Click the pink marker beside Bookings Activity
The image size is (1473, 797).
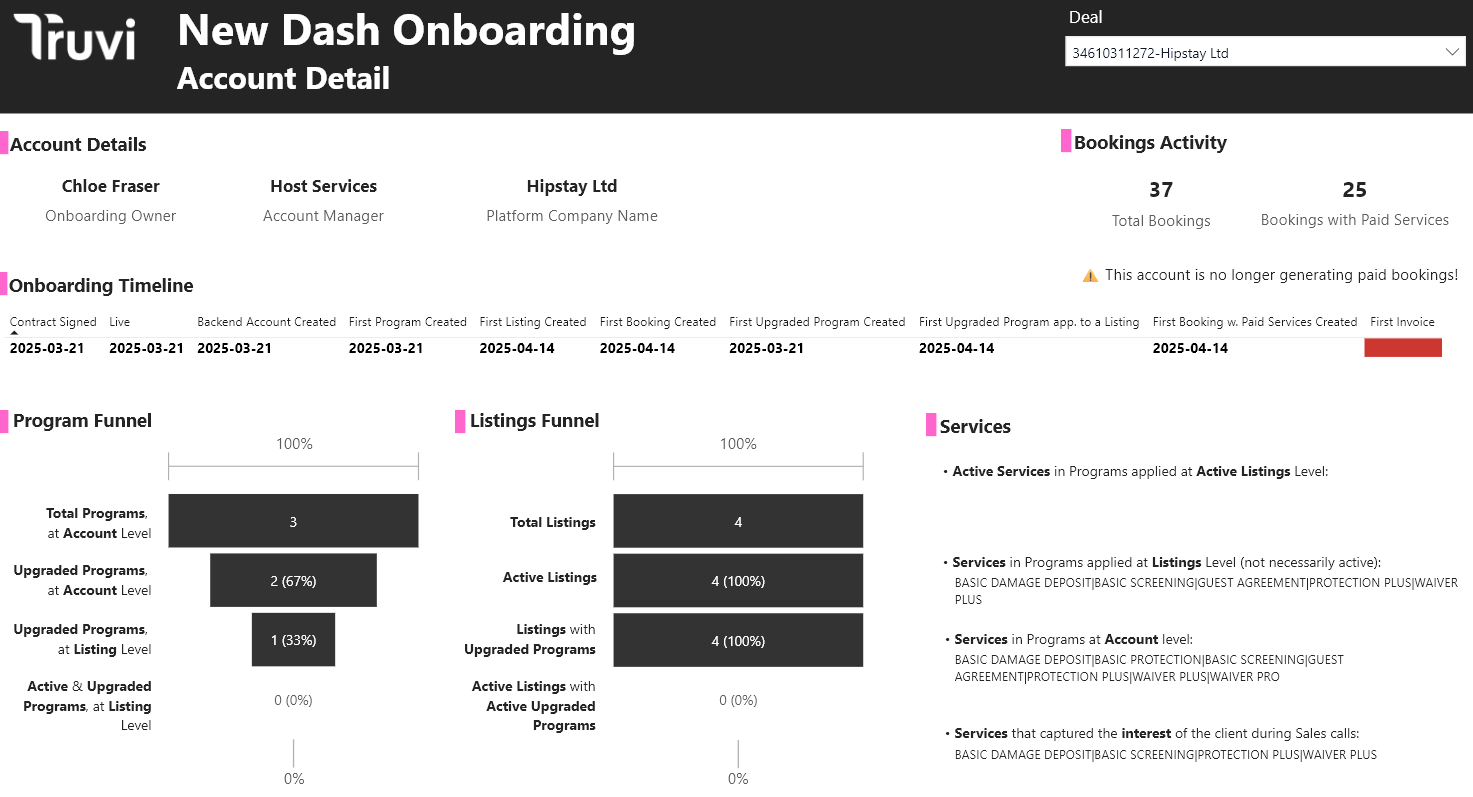point(1066,142)
